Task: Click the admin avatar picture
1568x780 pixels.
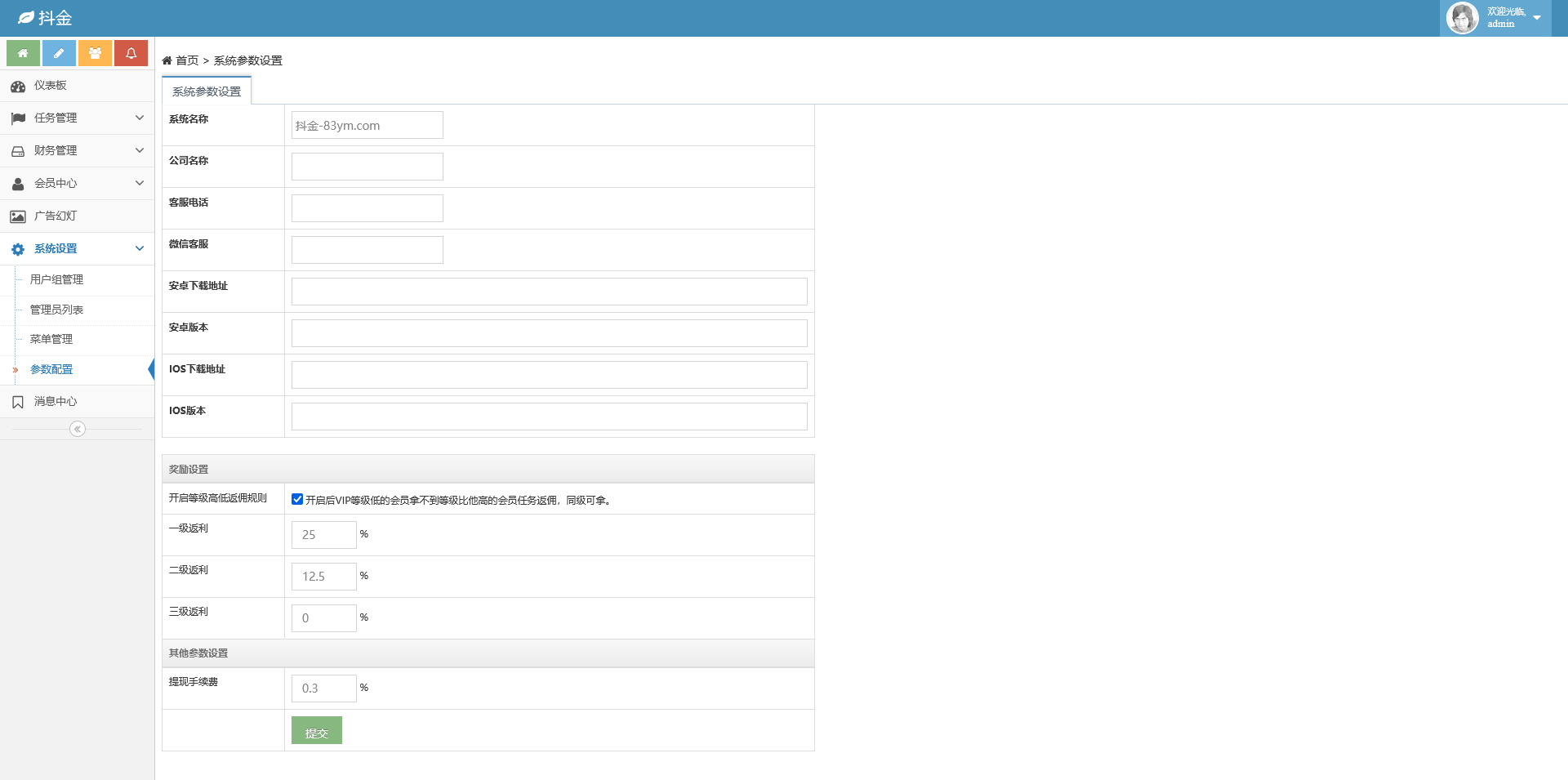Action: click(x=1462, y=18)
